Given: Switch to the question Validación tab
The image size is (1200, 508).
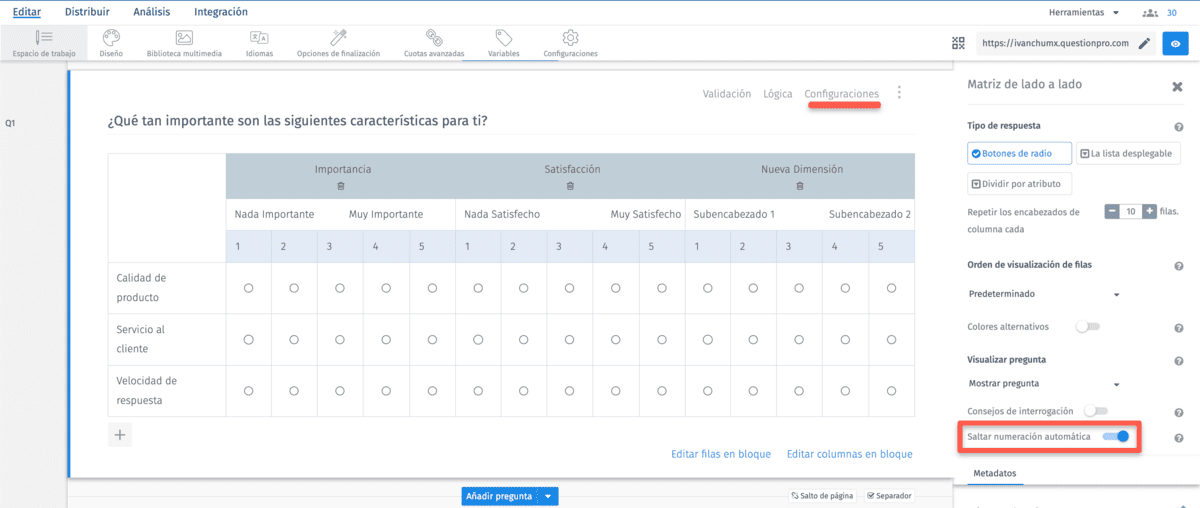Looking at the screenshot, I should (727, 94).
